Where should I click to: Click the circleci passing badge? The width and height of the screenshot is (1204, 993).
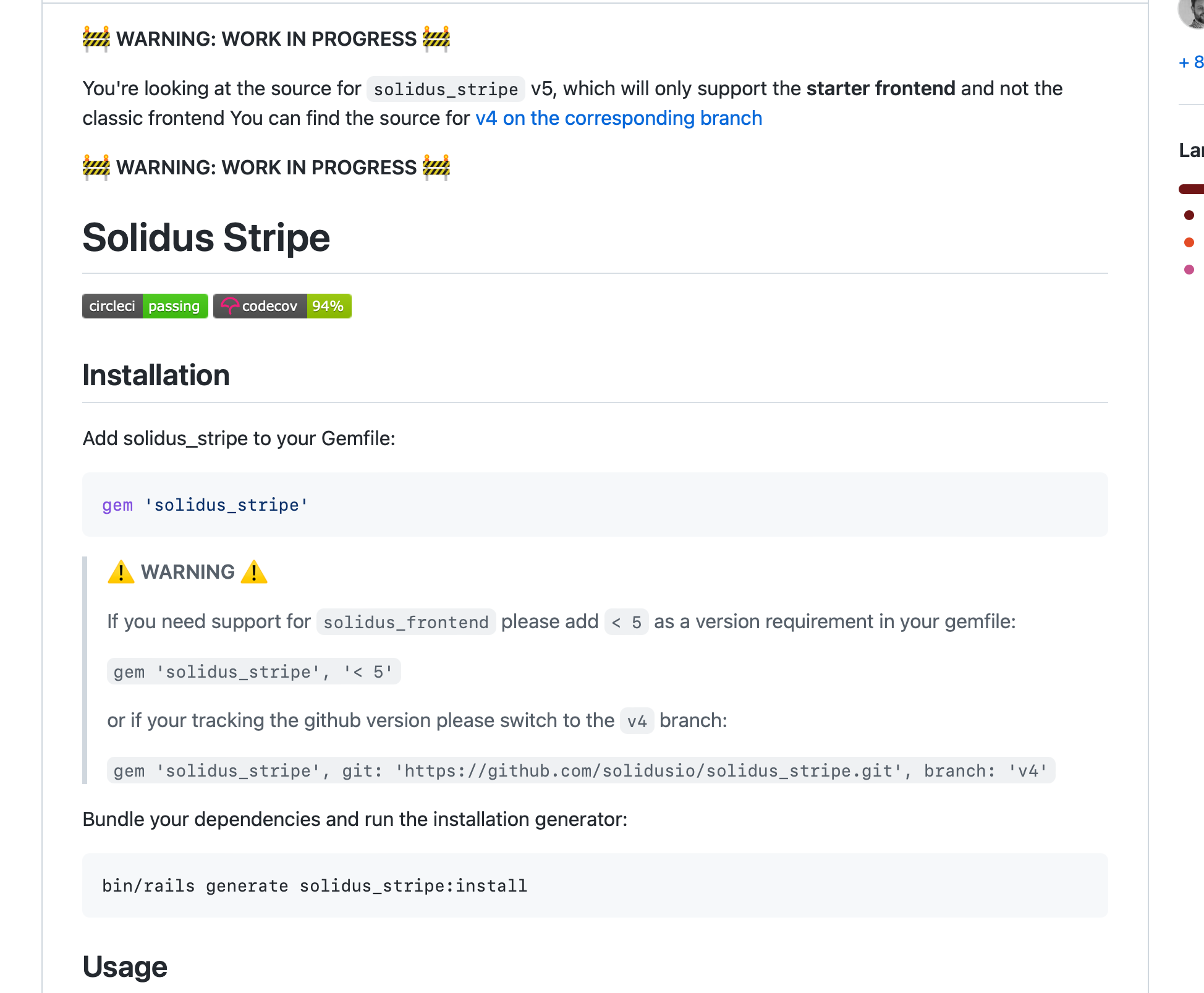tap(145, 306)
